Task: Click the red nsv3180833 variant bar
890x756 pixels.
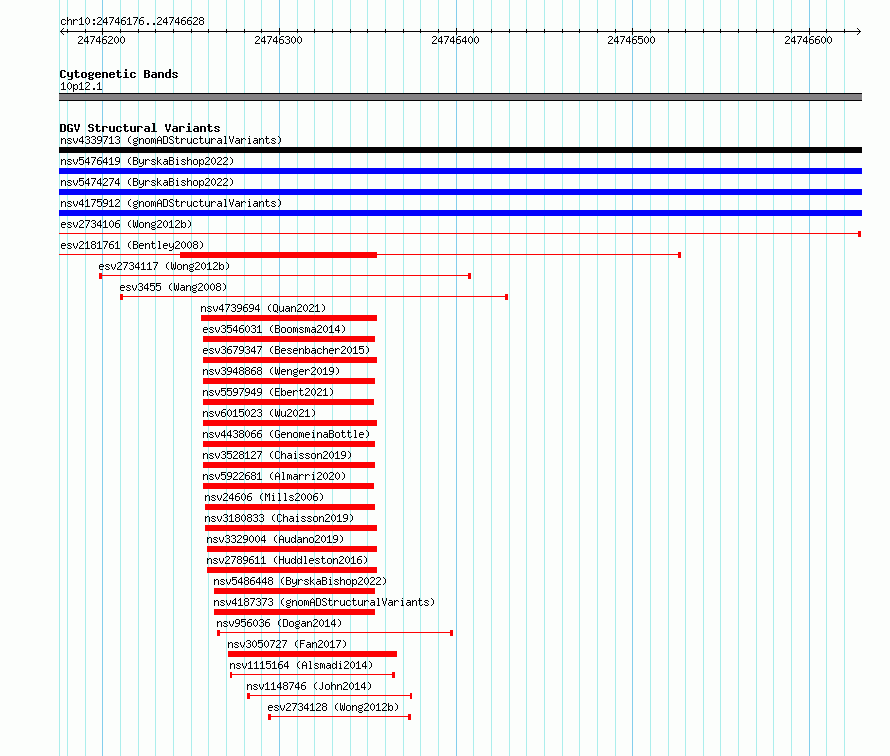Action: [x=291, y=528]
